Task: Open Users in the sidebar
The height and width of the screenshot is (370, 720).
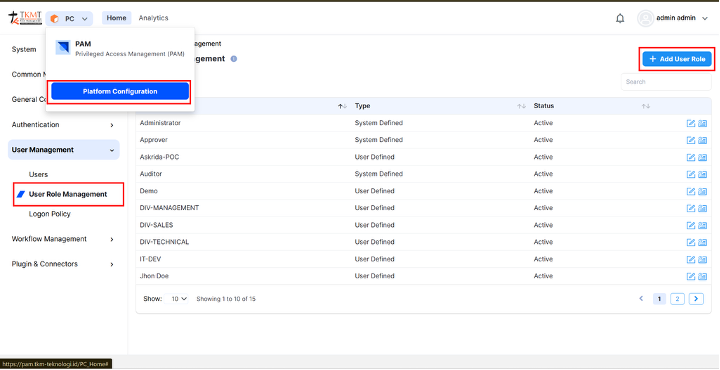Action: pos(38,174)
